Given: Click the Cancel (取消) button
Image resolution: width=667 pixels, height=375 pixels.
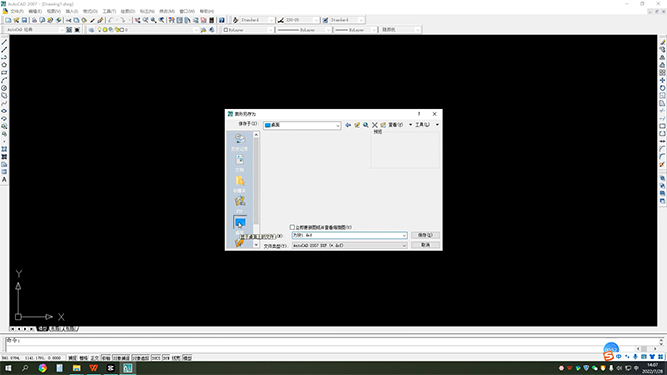Looking at the screenshot, I should click(425, 245).
